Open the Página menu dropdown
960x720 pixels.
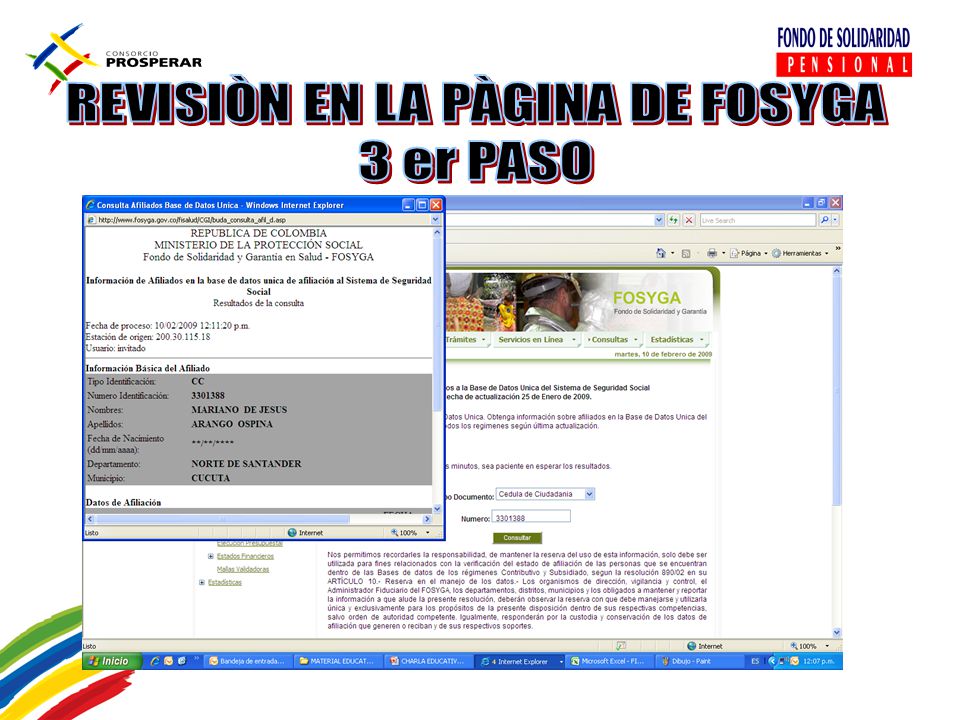click(749, 253)
